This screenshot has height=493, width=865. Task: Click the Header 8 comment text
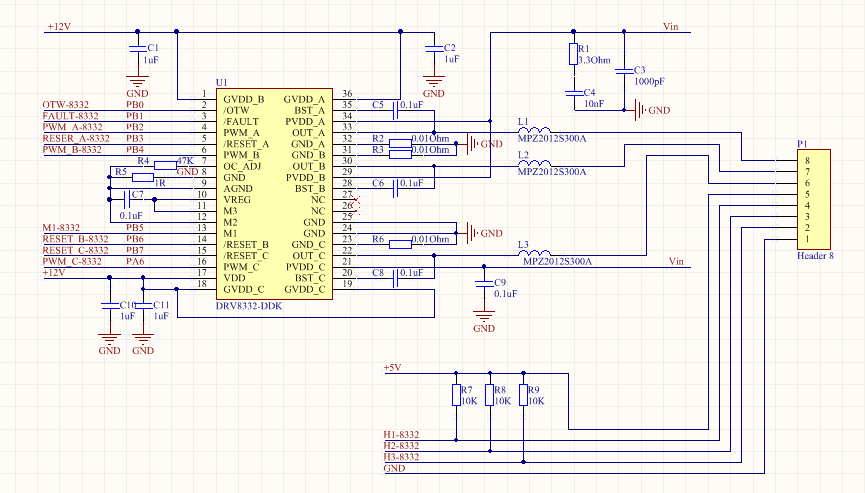(815, 256)
